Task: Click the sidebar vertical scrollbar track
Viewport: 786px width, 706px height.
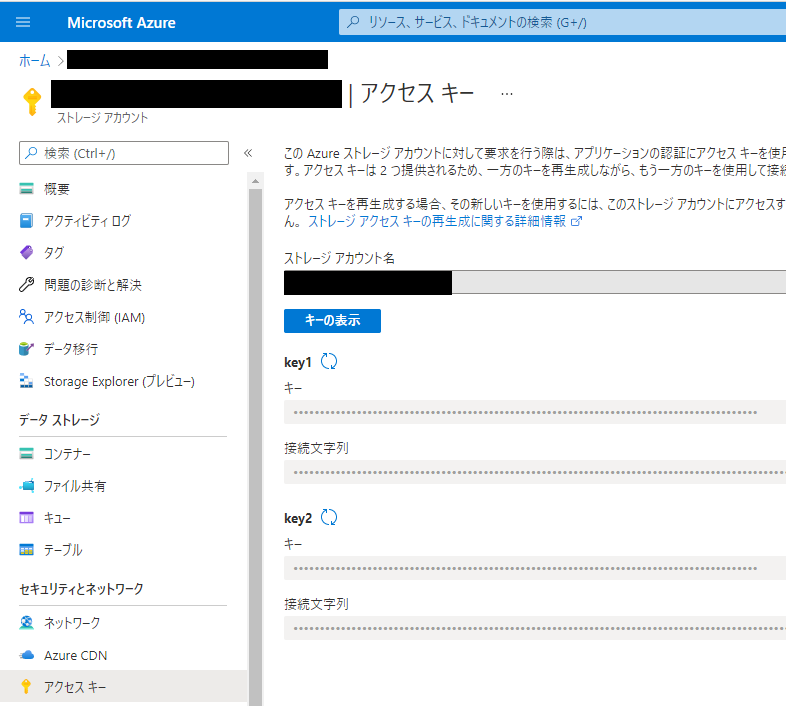Action: (255, 446)
